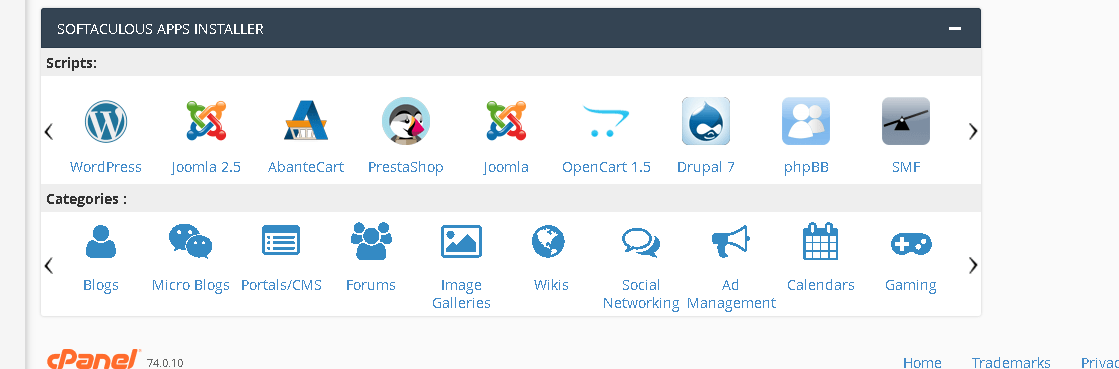Screen dimensions: 1119x369
Task: Select the Micro Blogs chat bubbles icon
Action: (191, 241)
